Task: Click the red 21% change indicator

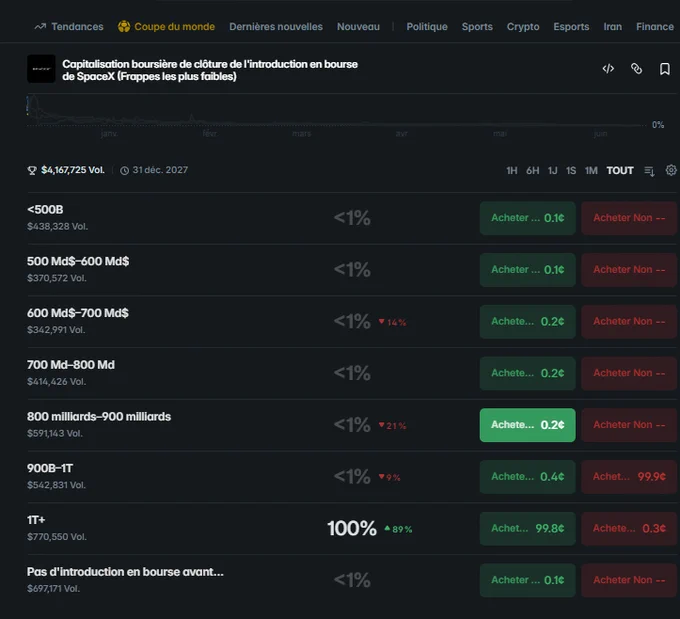Action: tap(392, 426)
